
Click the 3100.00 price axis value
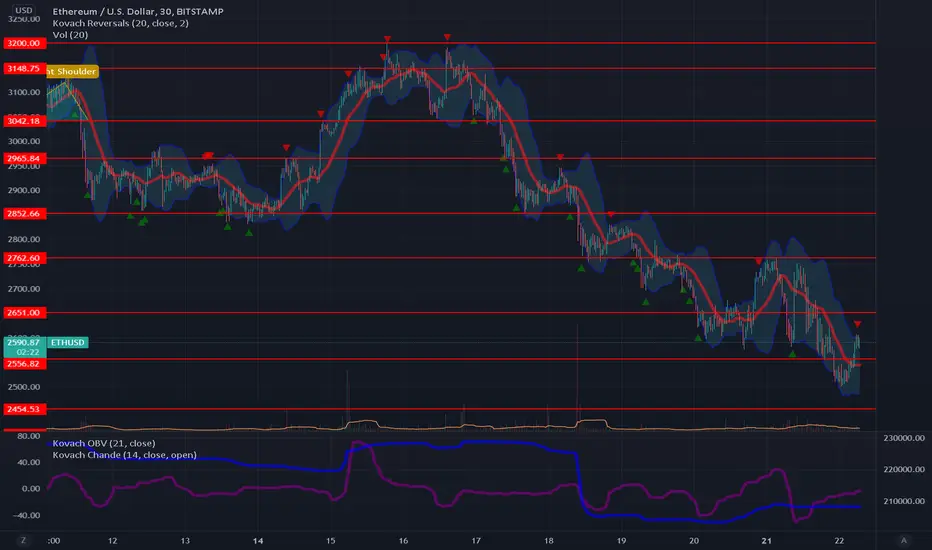[24, 92]
